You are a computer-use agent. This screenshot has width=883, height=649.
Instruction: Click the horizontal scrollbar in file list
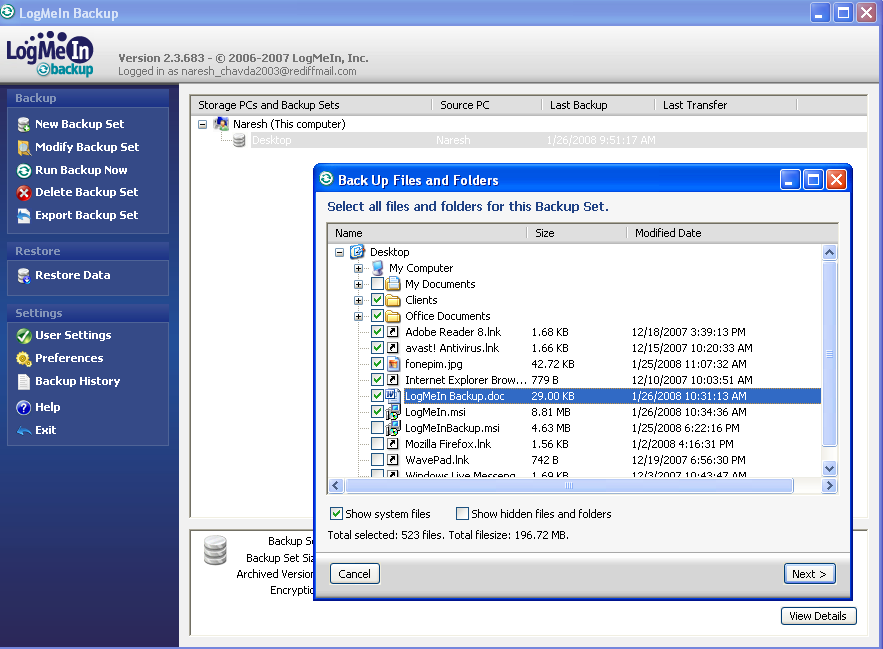(568, 486)
